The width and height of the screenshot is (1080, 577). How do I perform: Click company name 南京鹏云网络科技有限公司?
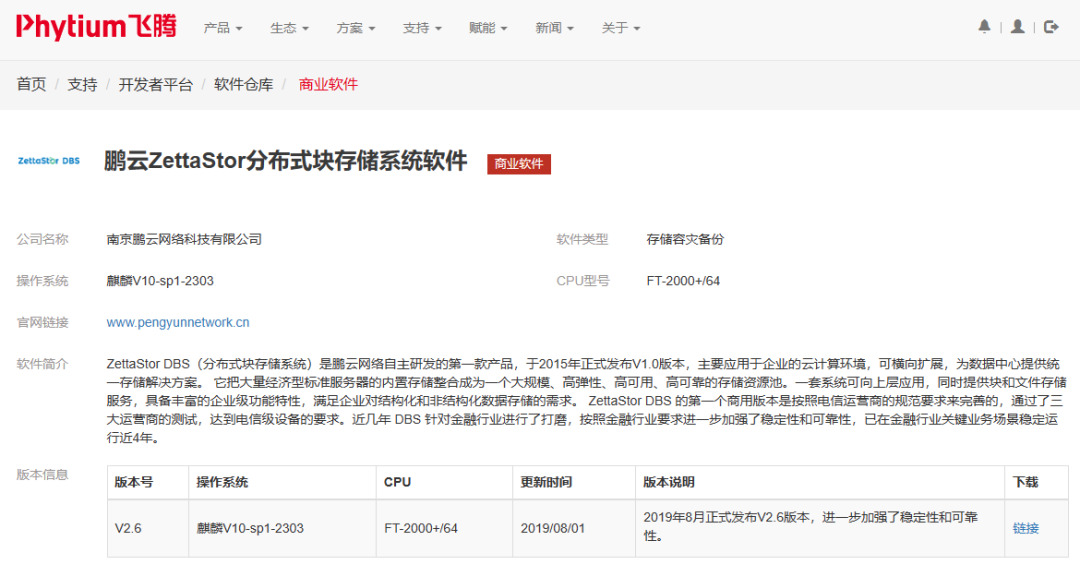click(x=184, y=240)
